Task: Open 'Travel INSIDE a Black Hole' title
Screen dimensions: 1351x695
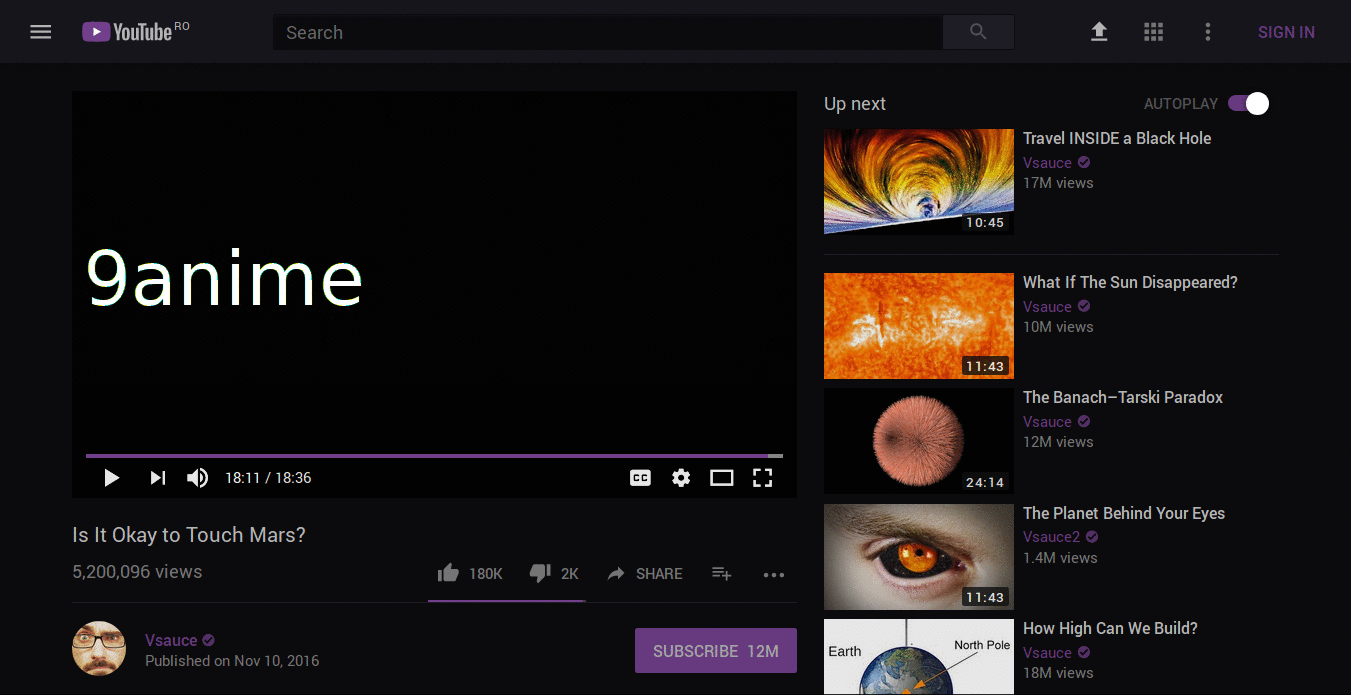Action: pyautogui.click(x=1117, y=138)
